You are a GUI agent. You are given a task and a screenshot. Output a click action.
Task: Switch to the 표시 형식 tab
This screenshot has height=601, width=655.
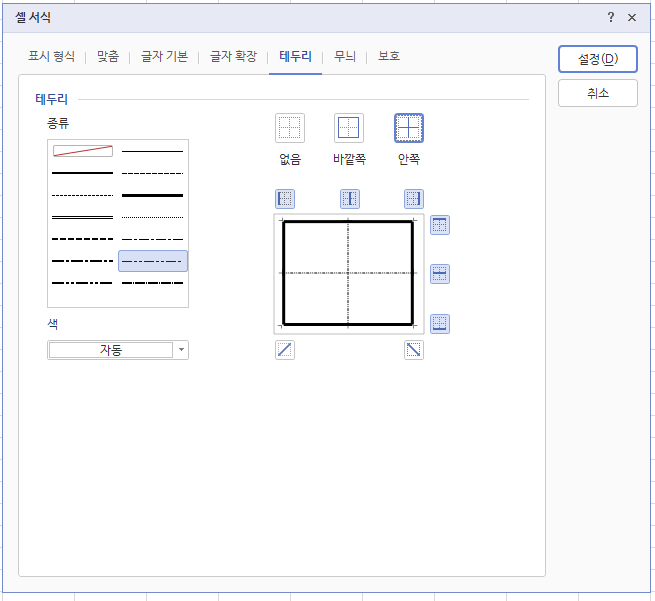[x=51, y=56]
